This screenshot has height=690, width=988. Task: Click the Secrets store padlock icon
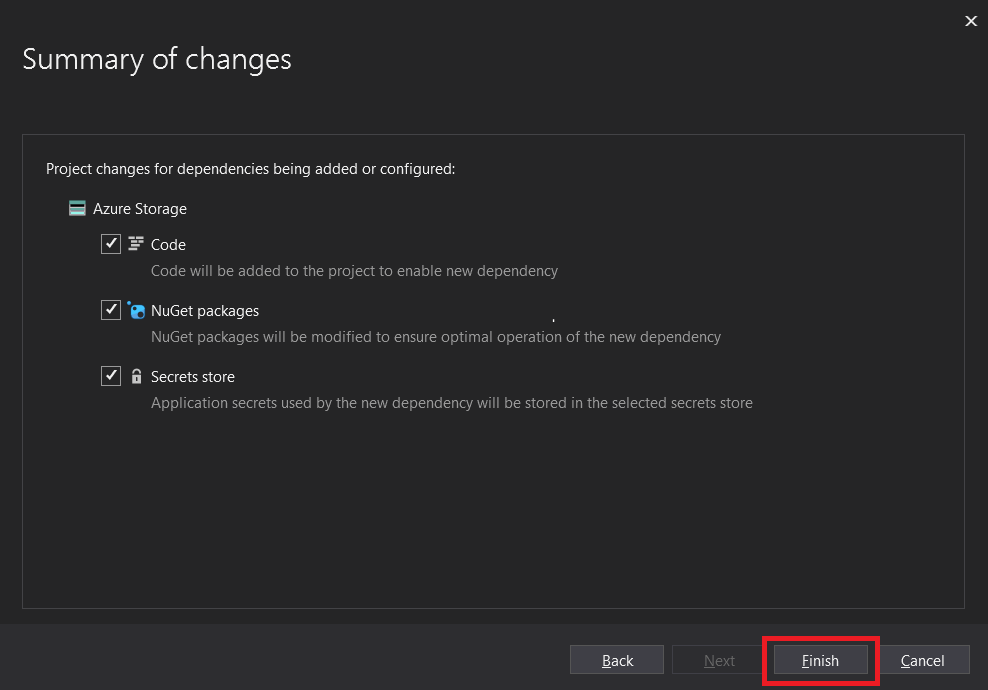click(137, 377)
